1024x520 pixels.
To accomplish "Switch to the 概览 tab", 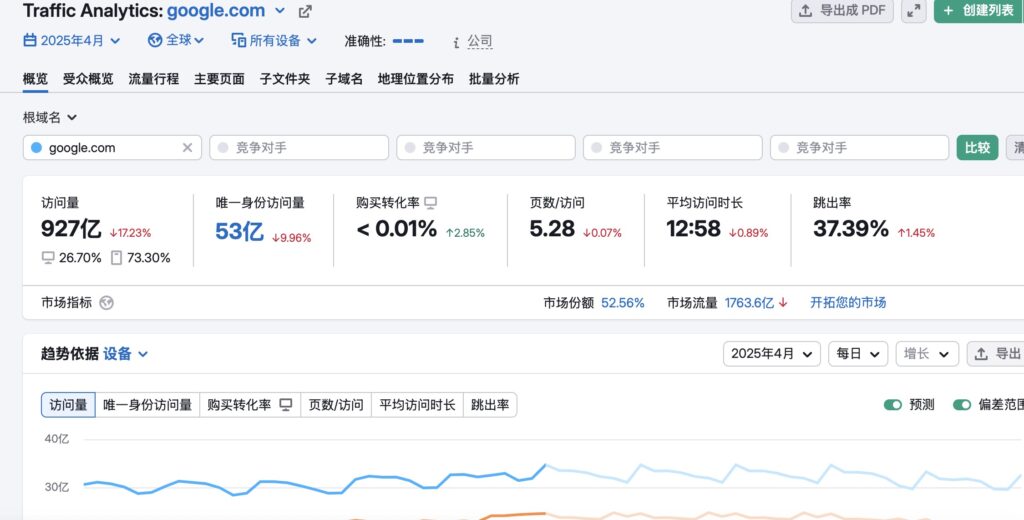I will tap(35, 79).
